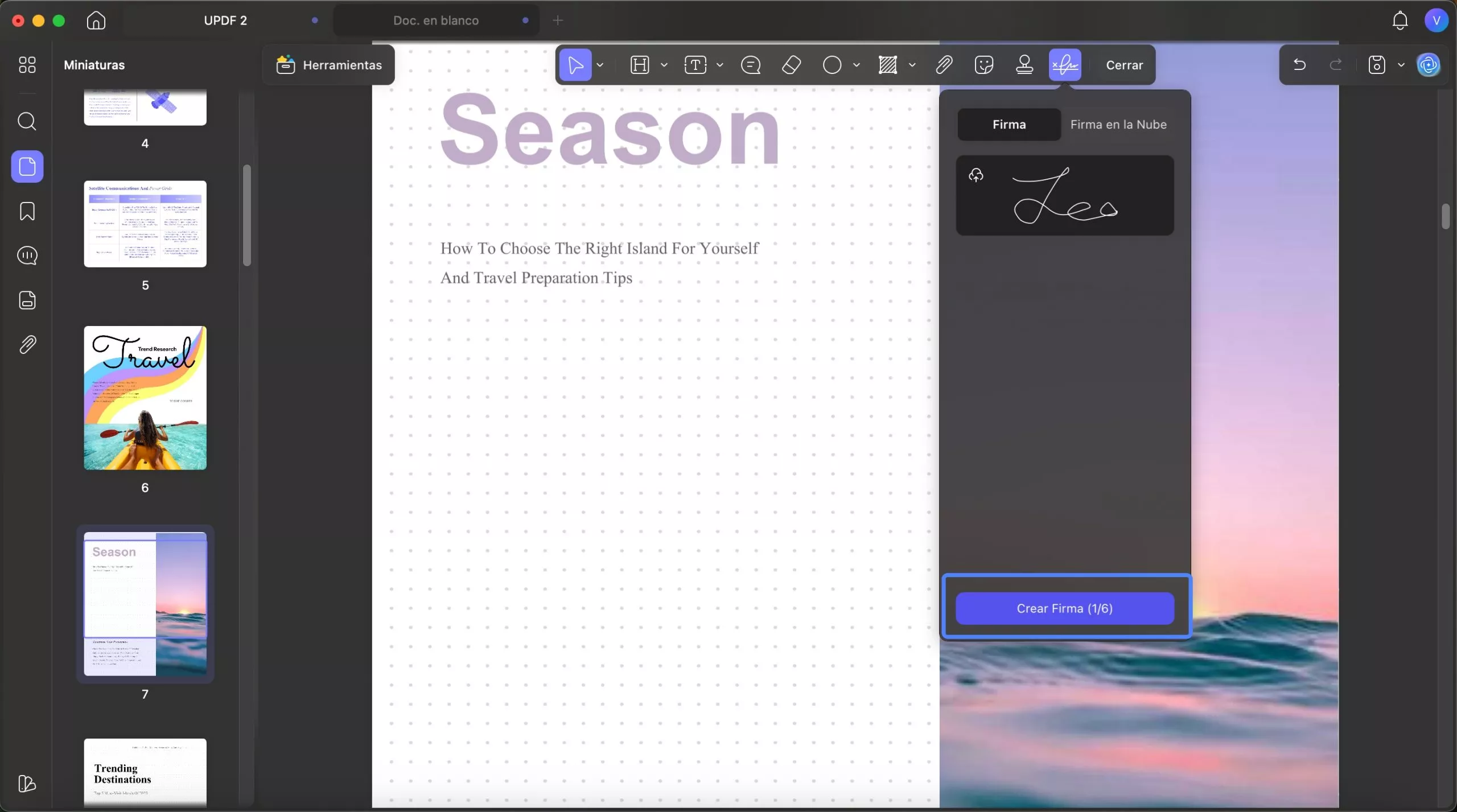Open the stamp tool
1457x812 pixels.
tap(1024, 65)
